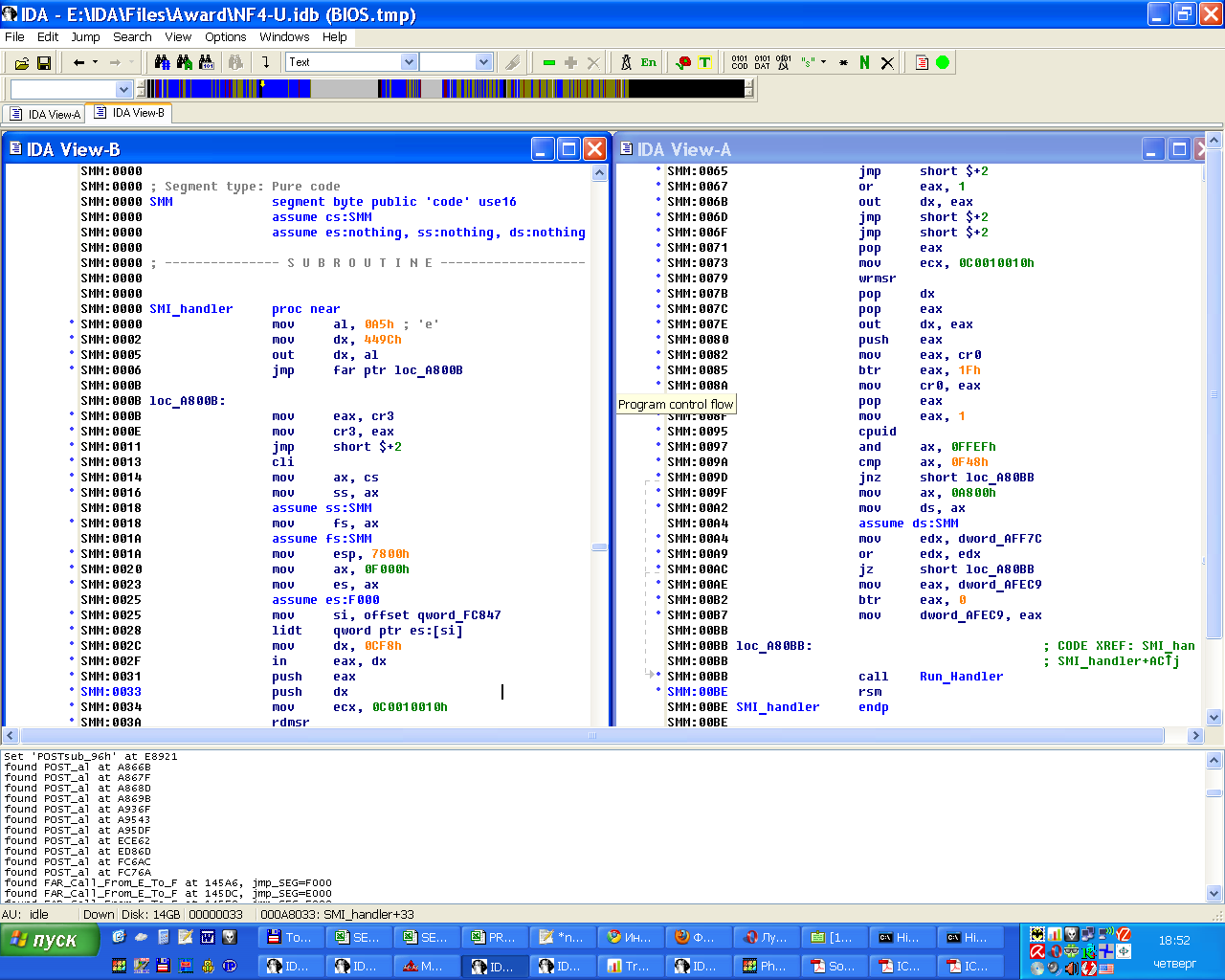The width and height of the screenshot is (1225, 980).
Task: Click Run_Handler call target in View-A
Action: (x=961, y=677)
